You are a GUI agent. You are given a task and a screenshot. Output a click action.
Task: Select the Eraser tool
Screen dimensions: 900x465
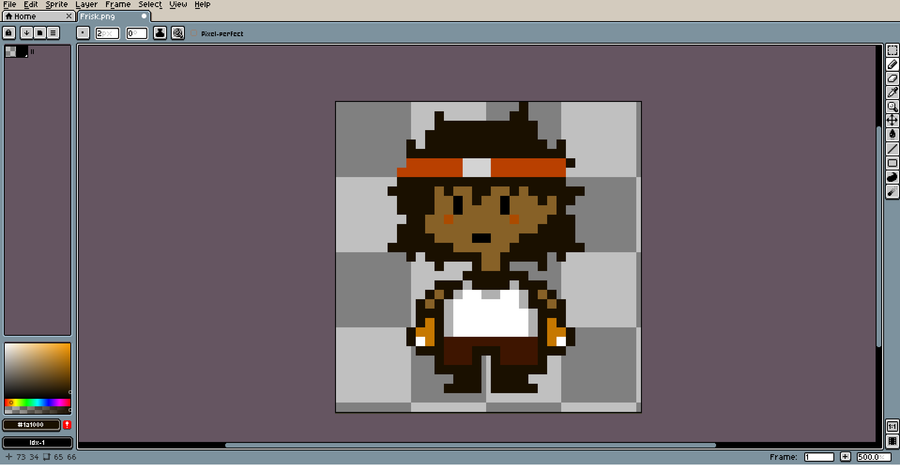click(x=892, y=78)
